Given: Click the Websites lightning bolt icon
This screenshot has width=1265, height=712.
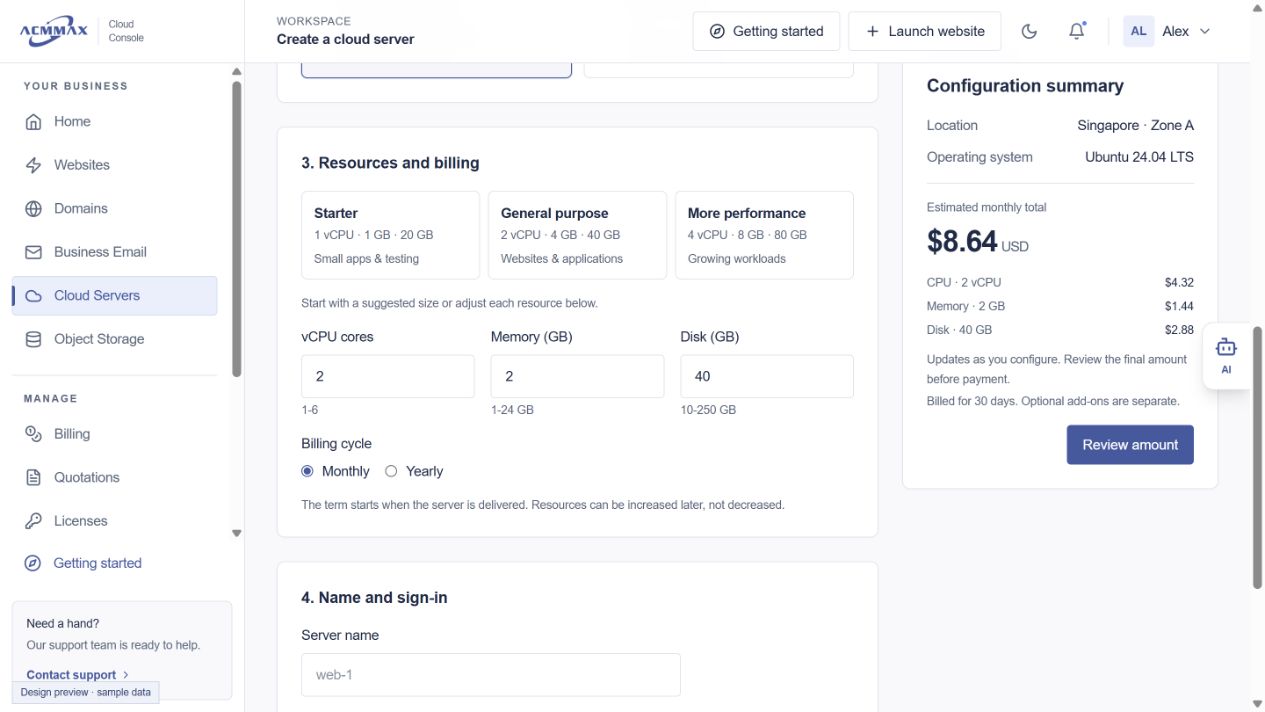Looking at the screenshot, I should click(x=34, y=165).
